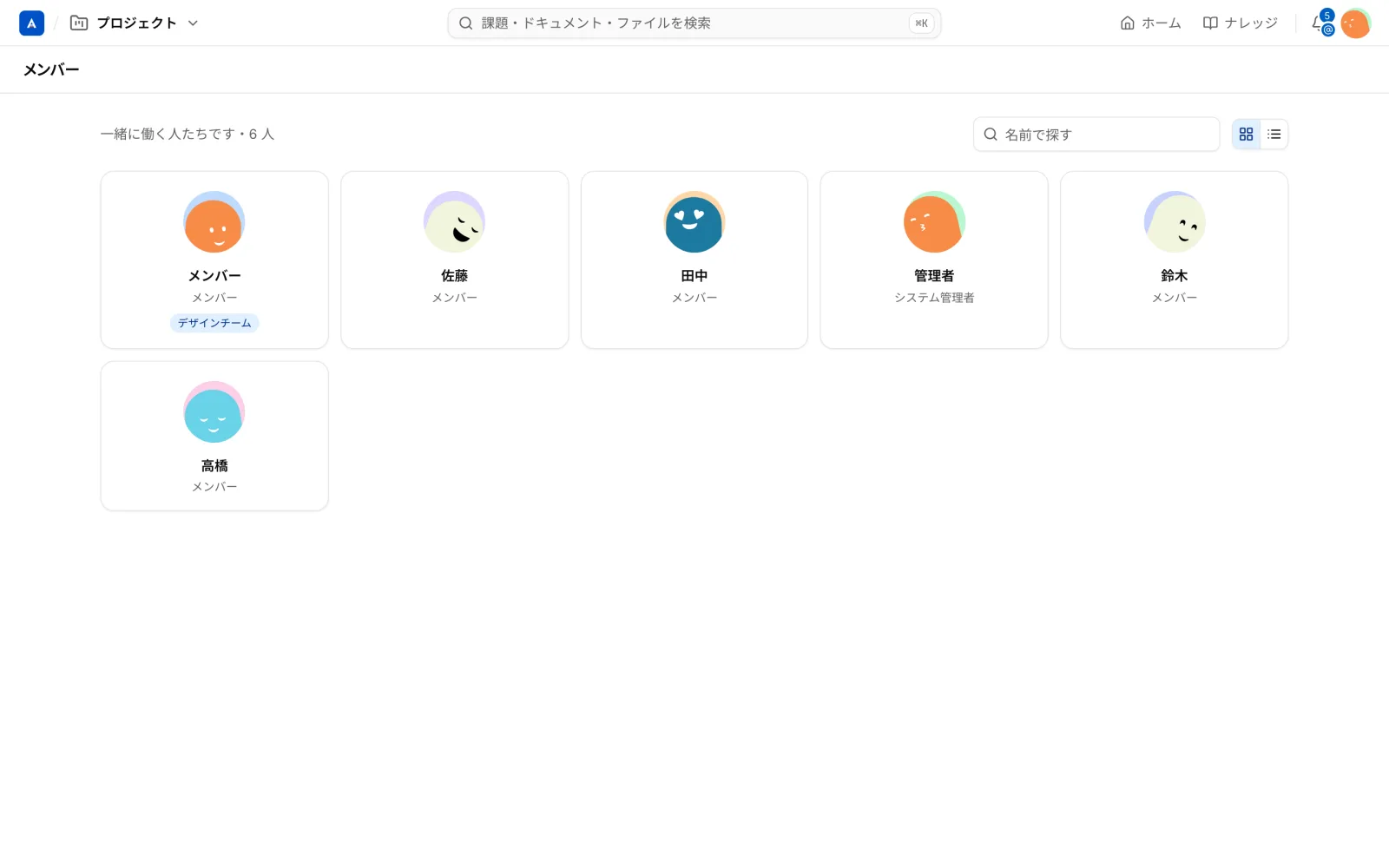1389x868 pixels.
Task: Click the magnifier icon in the 名前で探す field
Action: [990, 135]
